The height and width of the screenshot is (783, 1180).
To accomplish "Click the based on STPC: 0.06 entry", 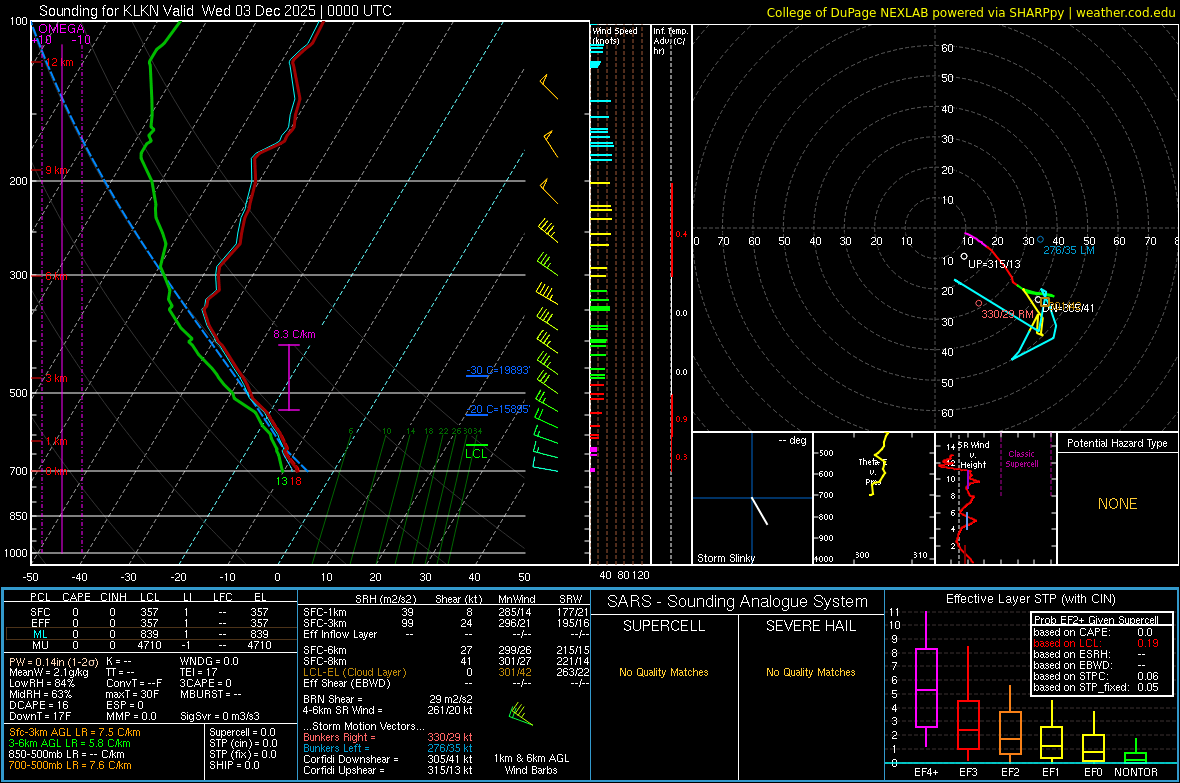I will click(1096, 676).
